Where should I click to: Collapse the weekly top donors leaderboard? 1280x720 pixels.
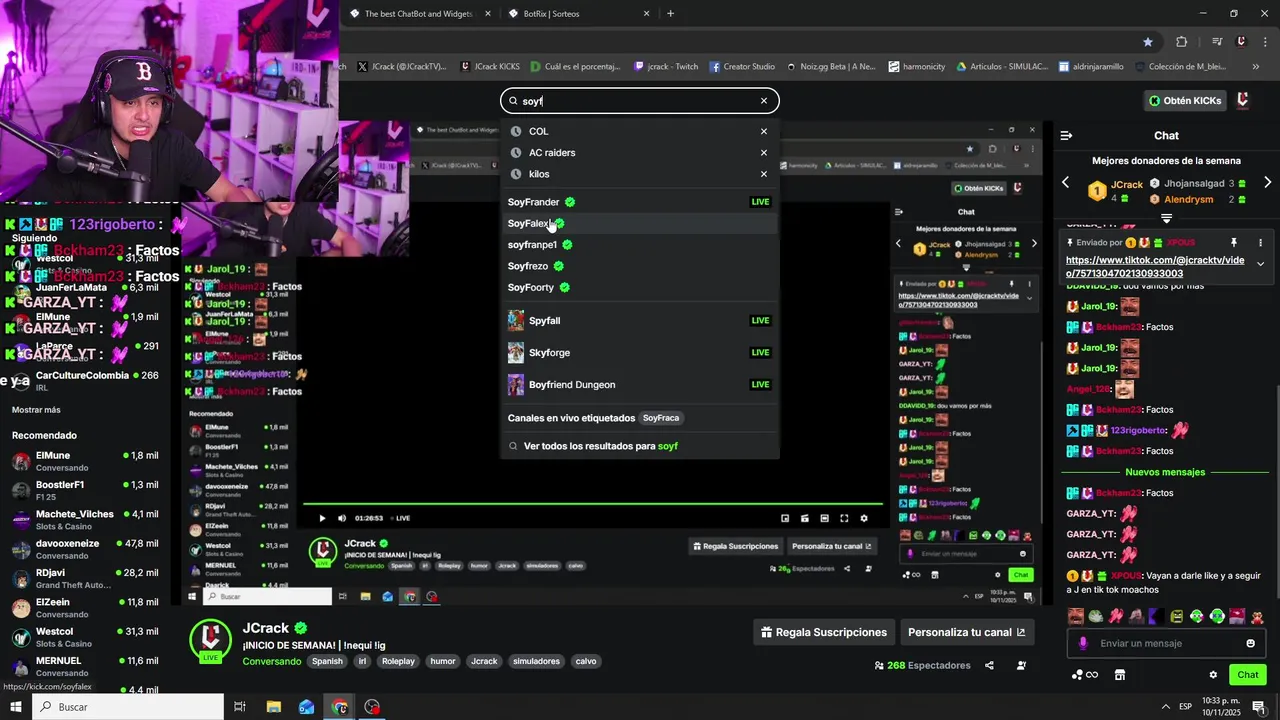point(1166,218)
